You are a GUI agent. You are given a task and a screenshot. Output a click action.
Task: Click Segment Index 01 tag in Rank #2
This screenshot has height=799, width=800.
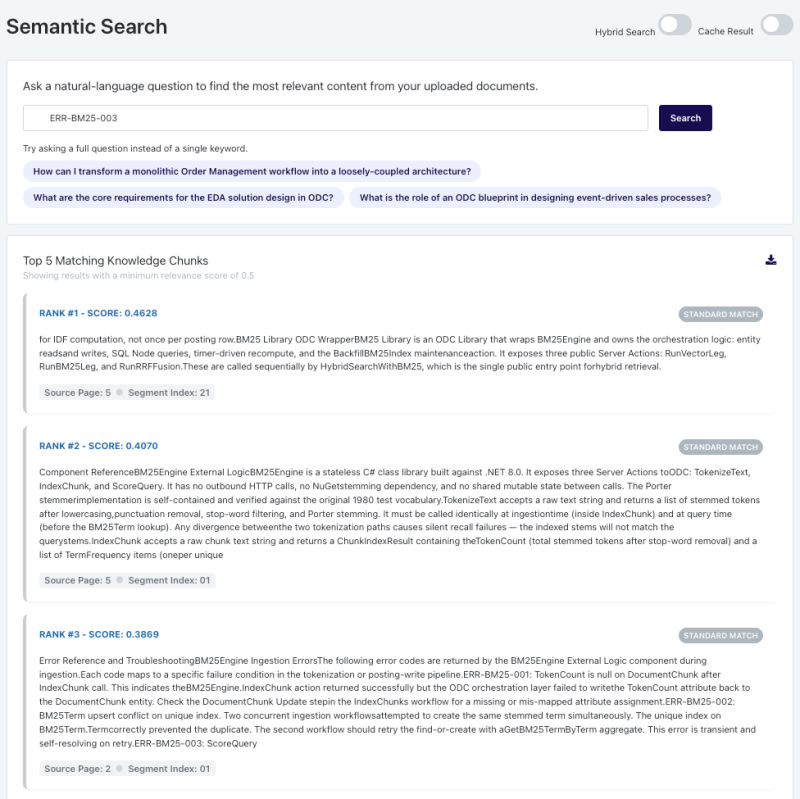(169, 580)
